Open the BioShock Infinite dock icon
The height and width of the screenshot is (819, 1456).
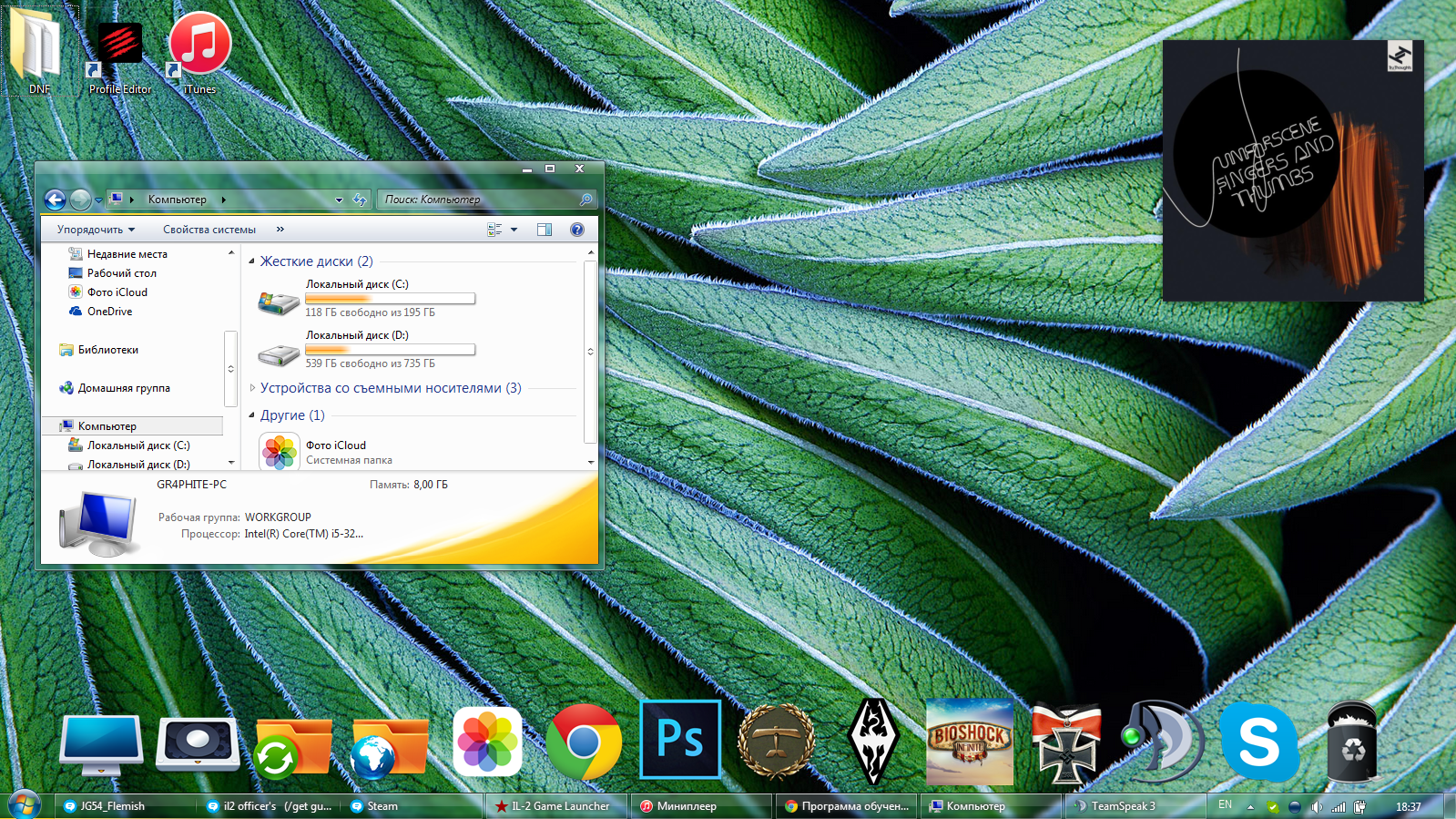969,742
